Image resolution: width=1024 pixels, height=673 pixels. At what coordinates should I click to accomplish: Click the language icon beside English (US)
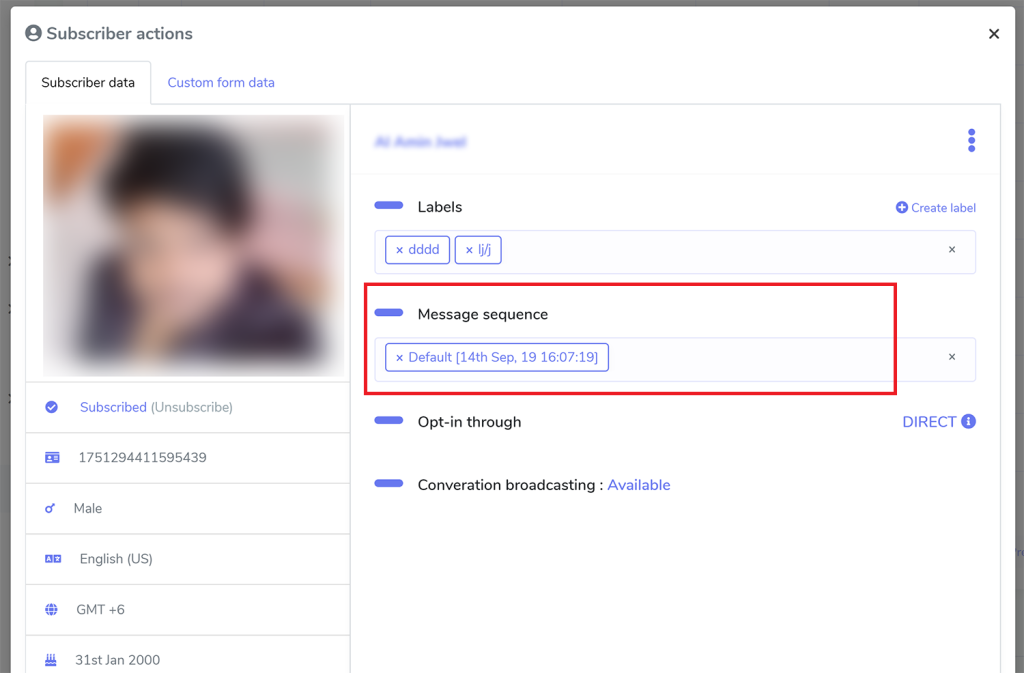pyautogui.click(x=51, y=559)
